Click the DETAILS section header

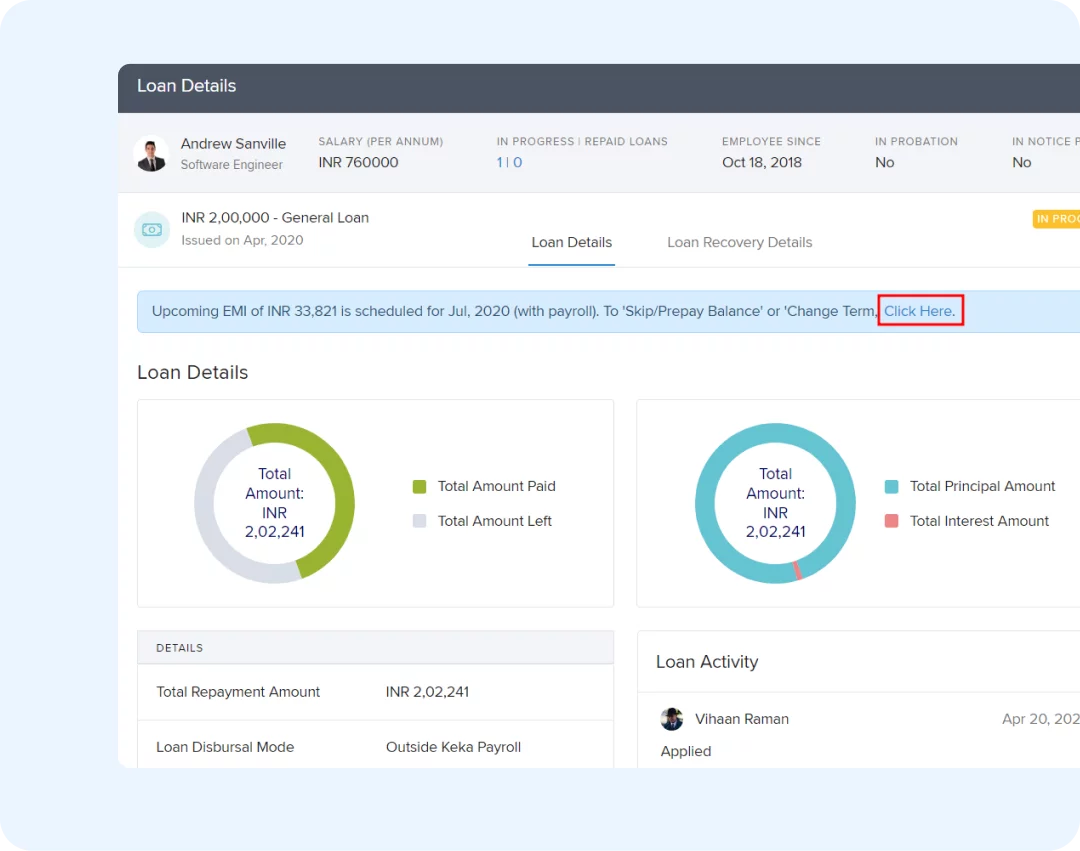point(375,648)
